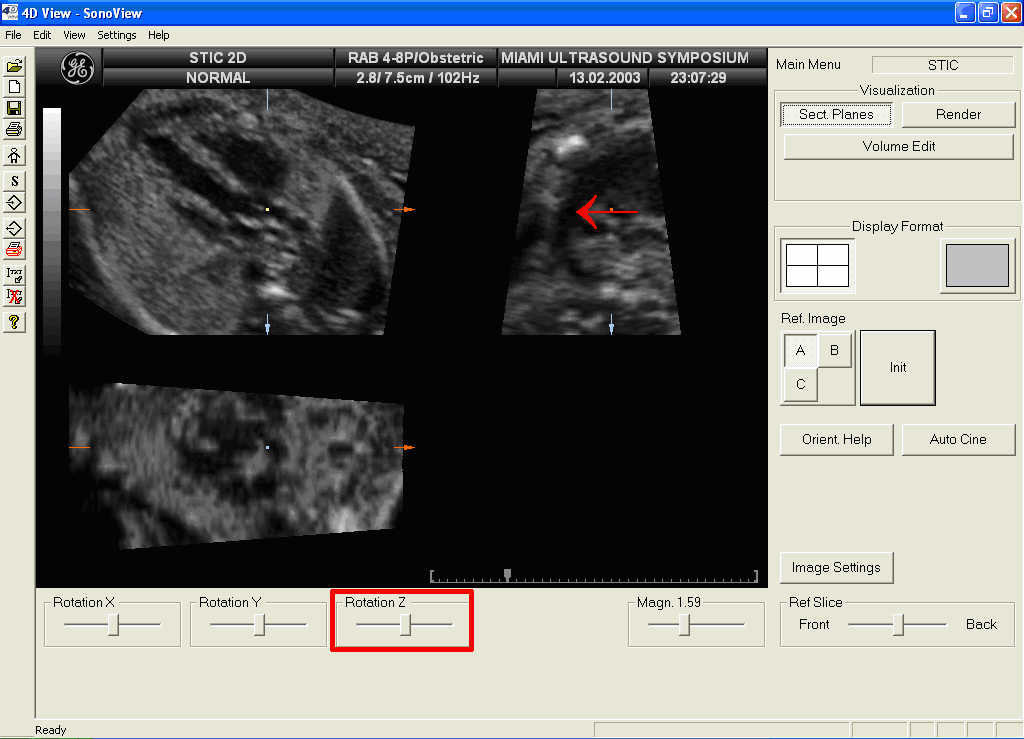Start Auto Cine
This screenshot has height=739, width=1024.
pos(958,439)
